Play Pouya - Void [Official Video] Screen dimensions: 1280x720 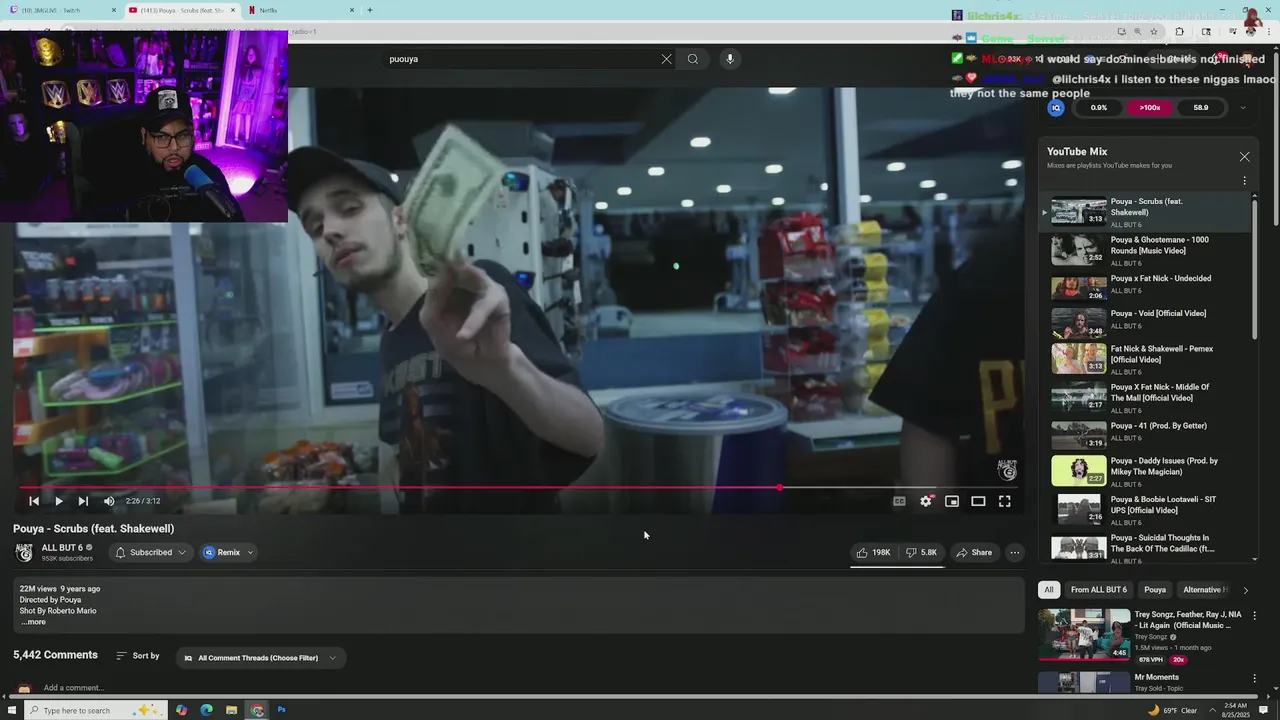pos(1145,323)
